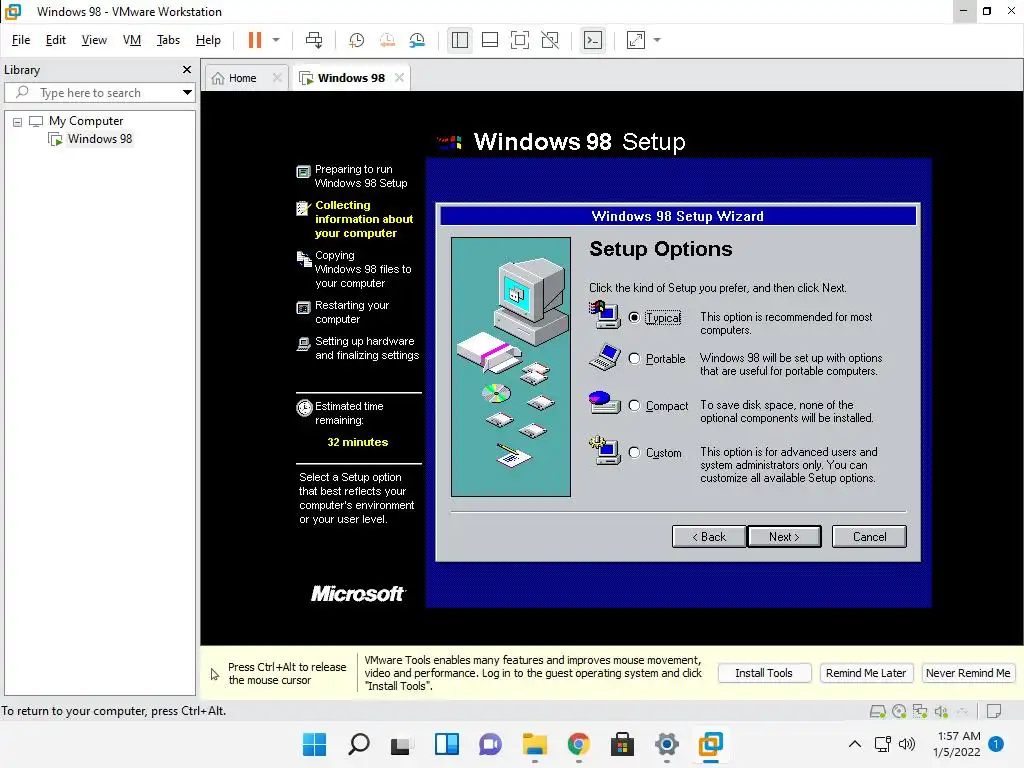Click the sound card status icon

click(x=941, y=711)
